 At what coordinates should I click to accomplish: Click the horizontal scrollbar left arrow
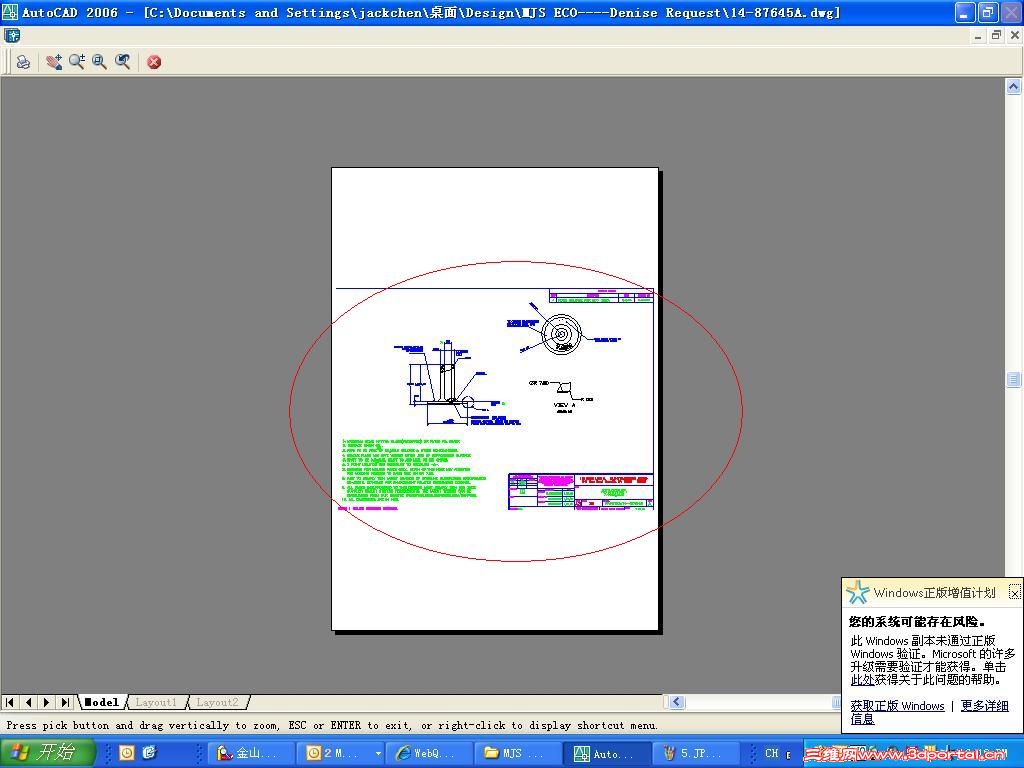(x=677, y=702)
